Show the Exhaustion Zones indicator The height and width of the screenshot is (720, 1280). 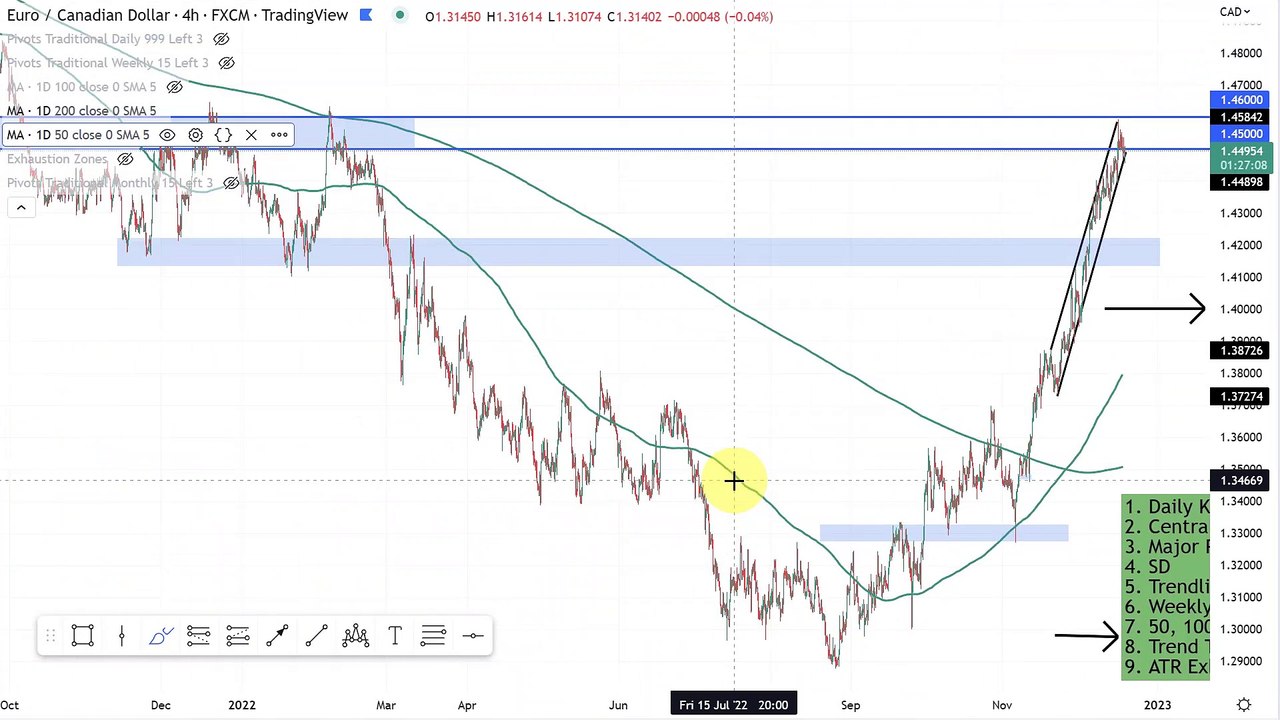pyautogui.click(x=125, y=159)
